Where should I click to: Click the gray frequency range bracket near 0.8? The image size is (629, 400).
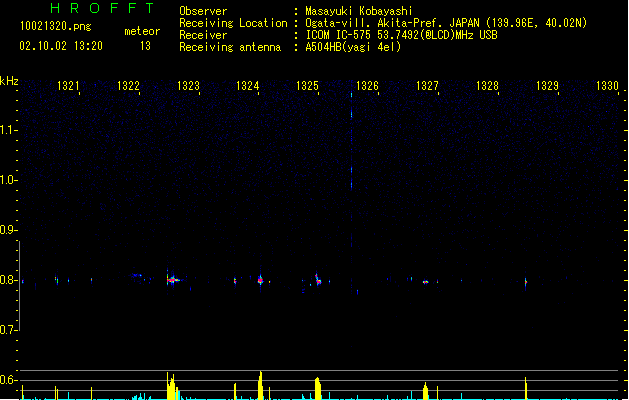pos(19,286)
